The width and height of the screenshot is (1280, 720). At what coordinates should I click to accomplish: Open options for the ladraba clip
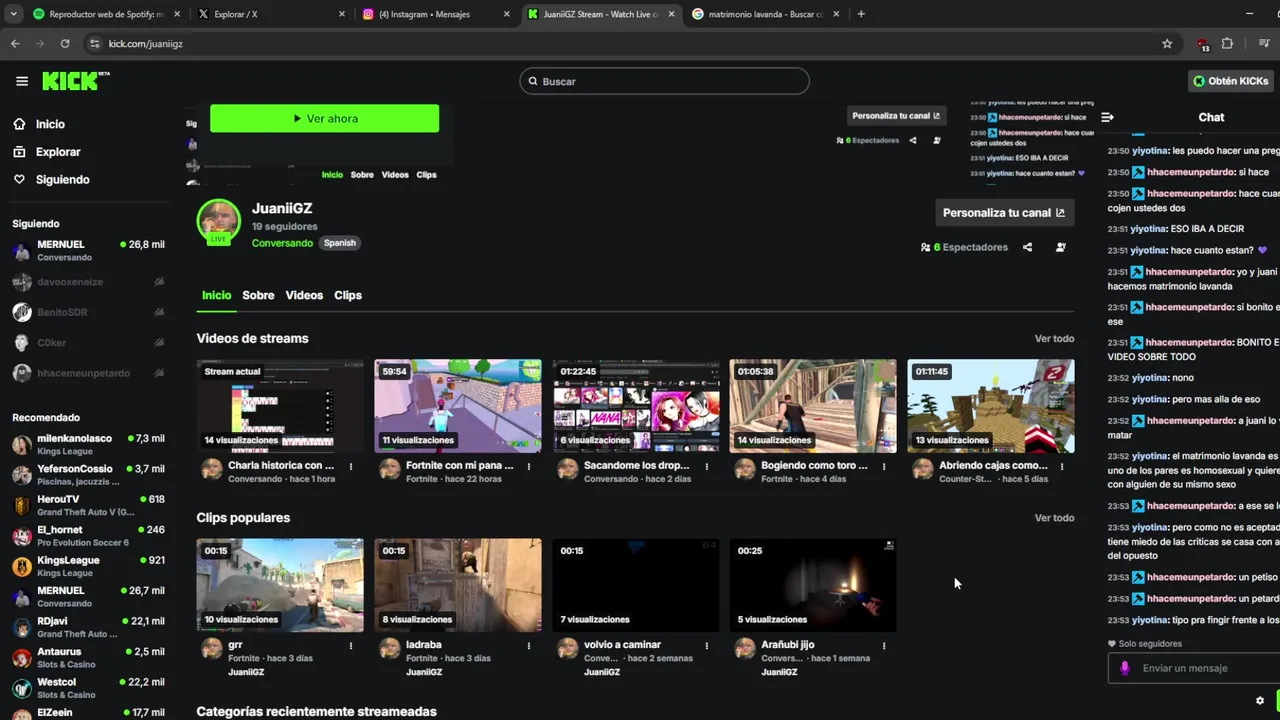click(529, 646)
